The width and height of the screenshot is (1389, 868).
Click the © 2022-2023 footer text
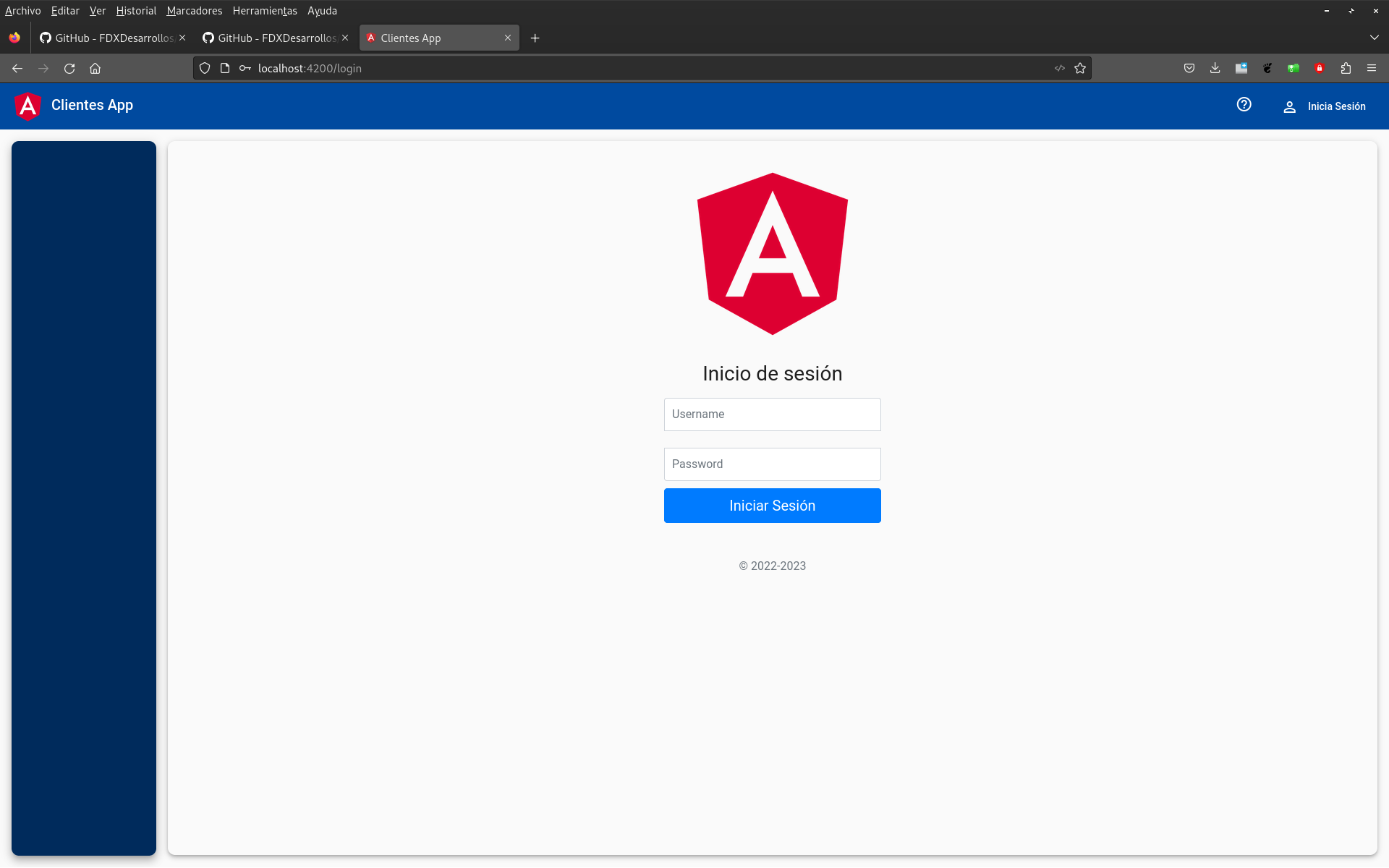click(772, 566)
